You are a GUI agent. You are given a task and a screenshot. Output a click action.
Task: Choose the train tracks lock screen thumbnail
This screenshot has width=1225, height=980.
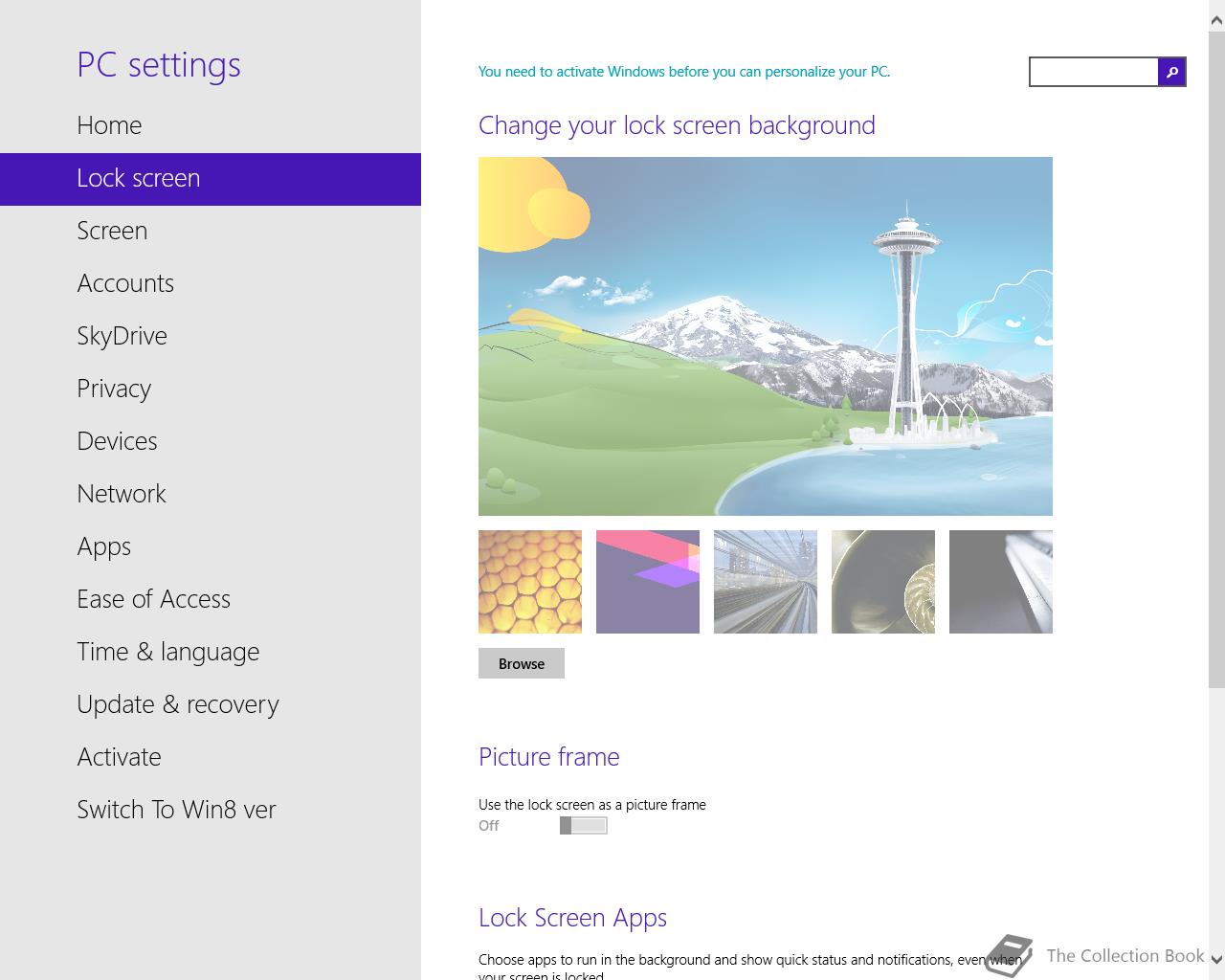click(766, 582)
